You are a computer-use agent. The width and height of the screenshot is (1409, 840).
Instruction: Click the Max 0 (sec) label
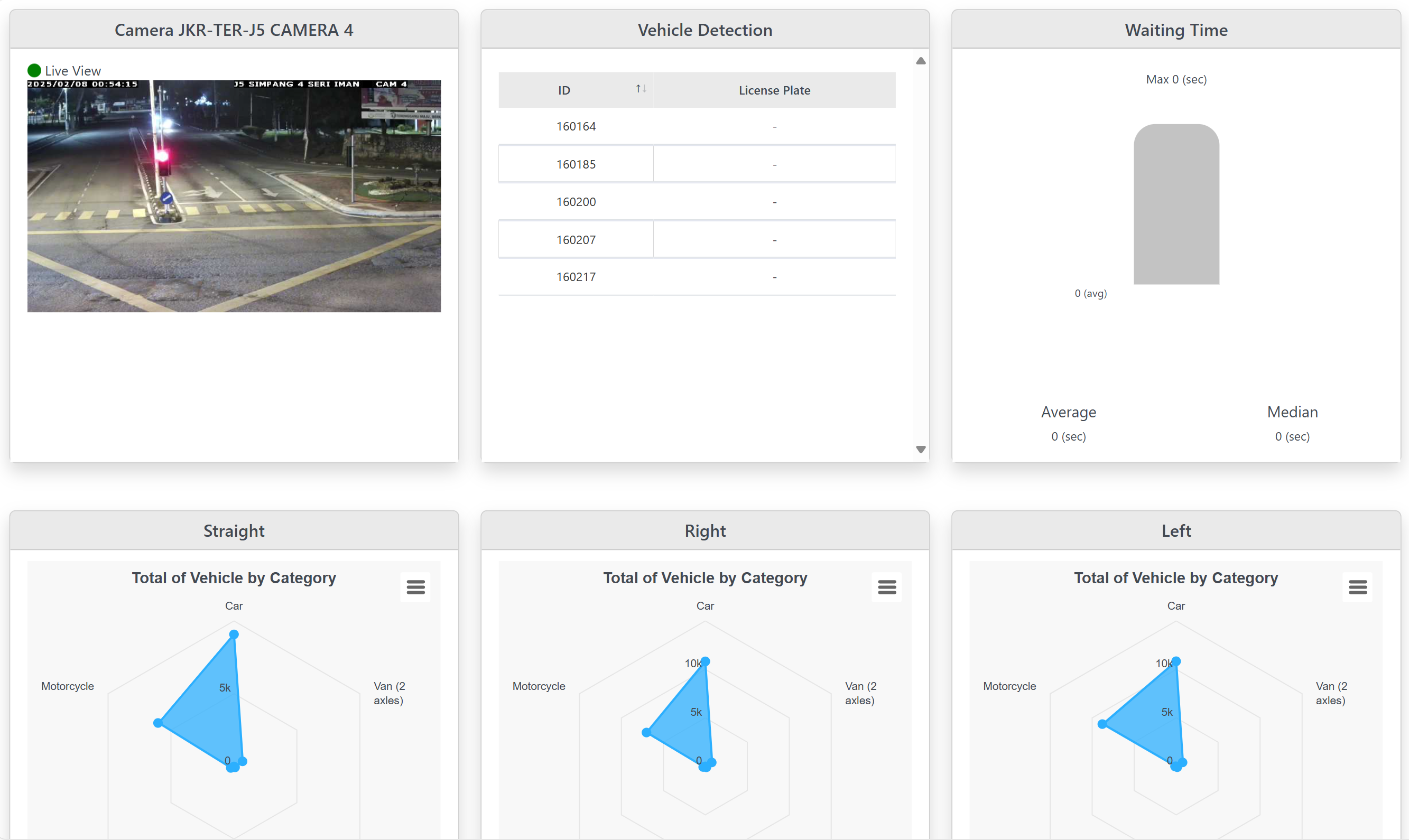point(1176,79)
